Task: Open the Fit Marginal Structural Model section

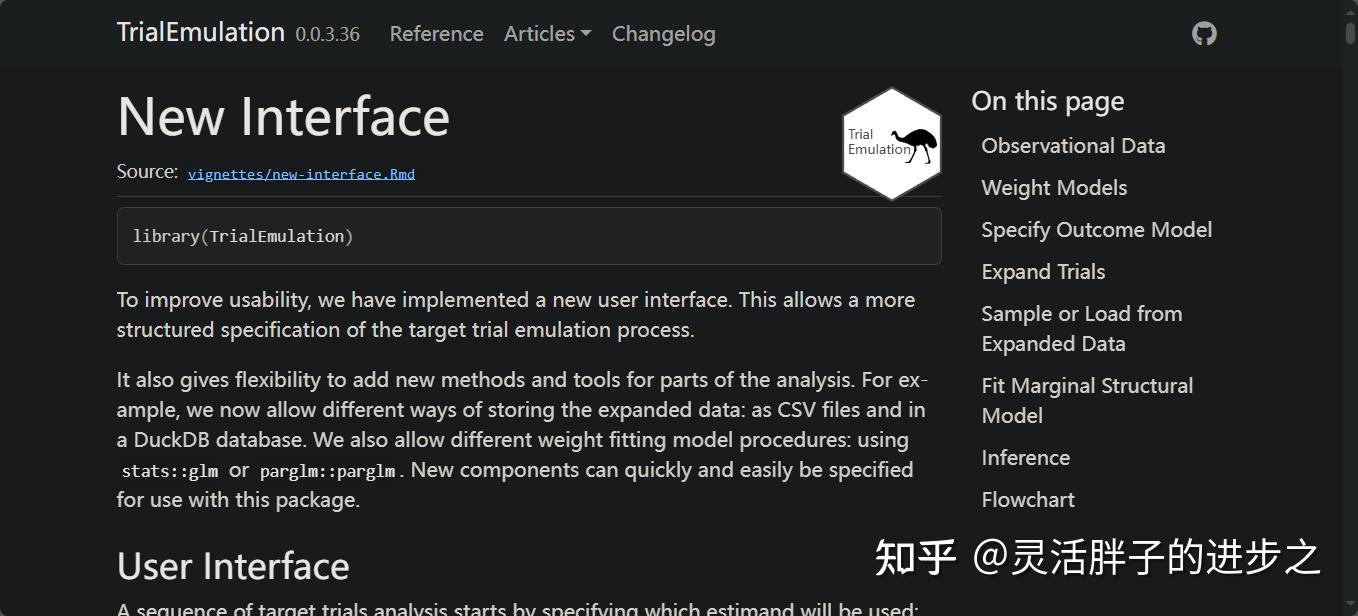Action: pos(1087,400)
